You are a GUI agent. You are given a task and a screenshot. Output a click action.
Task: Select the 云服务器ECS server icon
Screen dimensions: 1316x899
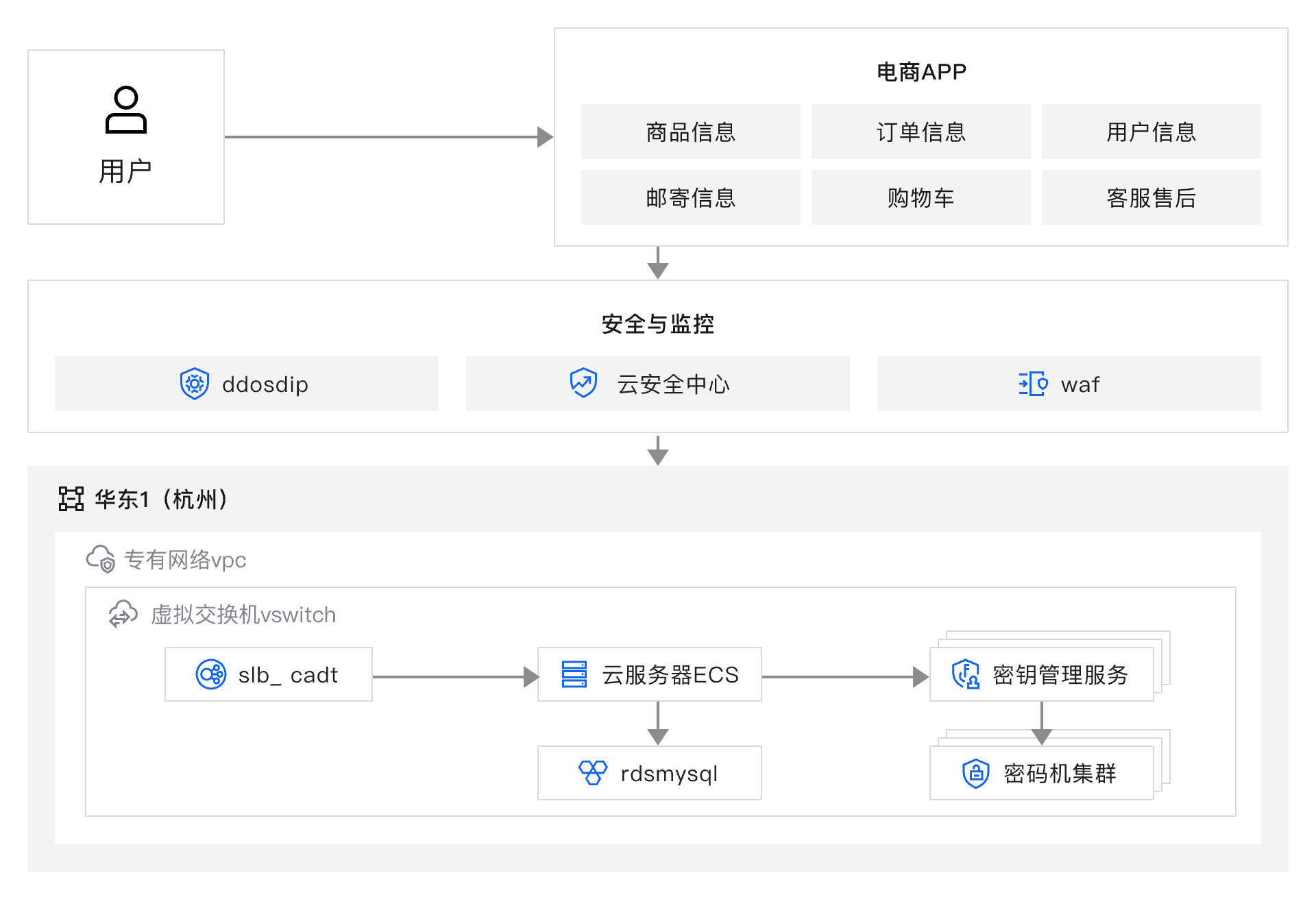tap(573, 674)
